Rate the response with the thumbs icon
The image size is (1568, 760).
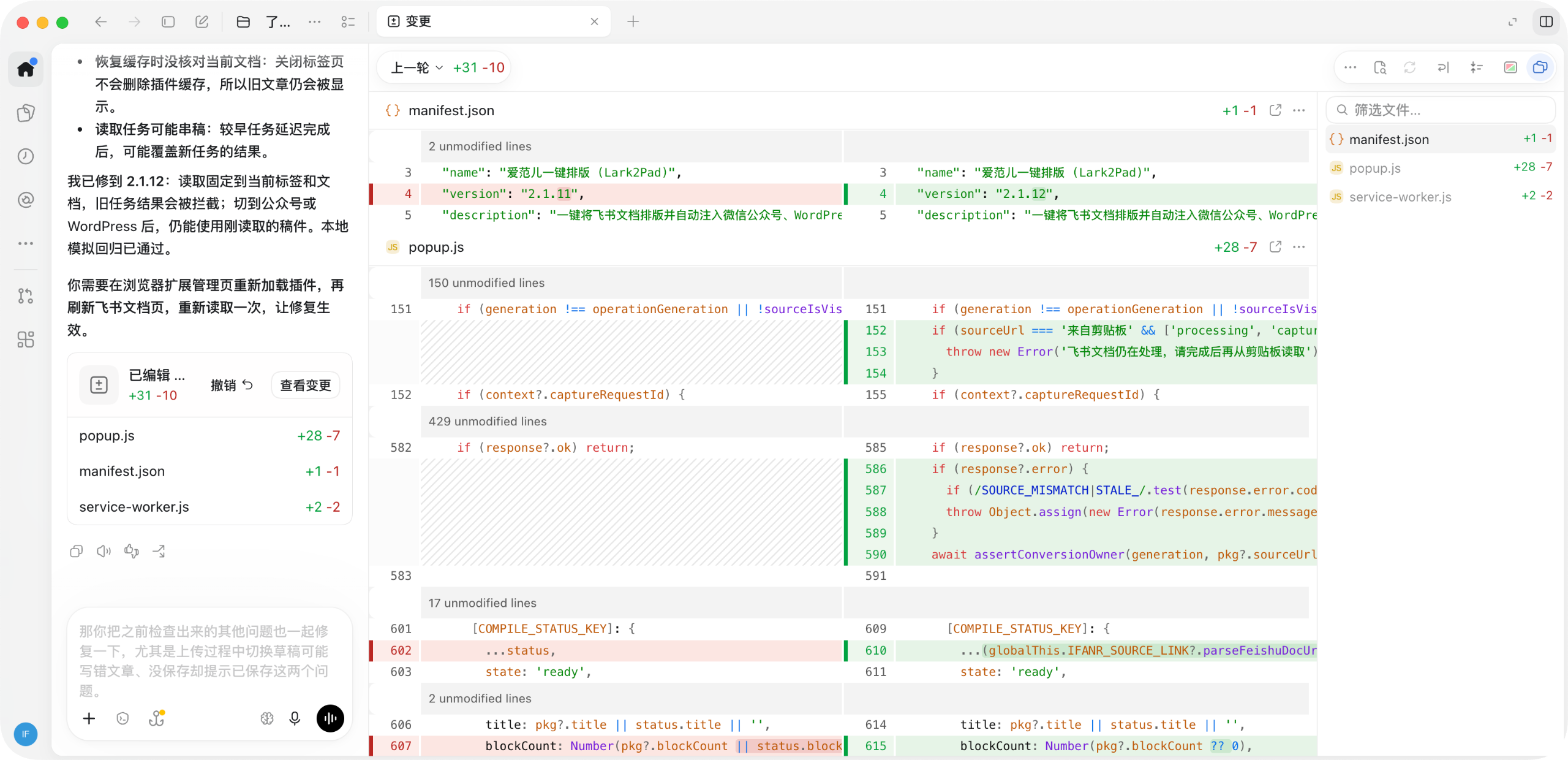click(x=132, y=552)
